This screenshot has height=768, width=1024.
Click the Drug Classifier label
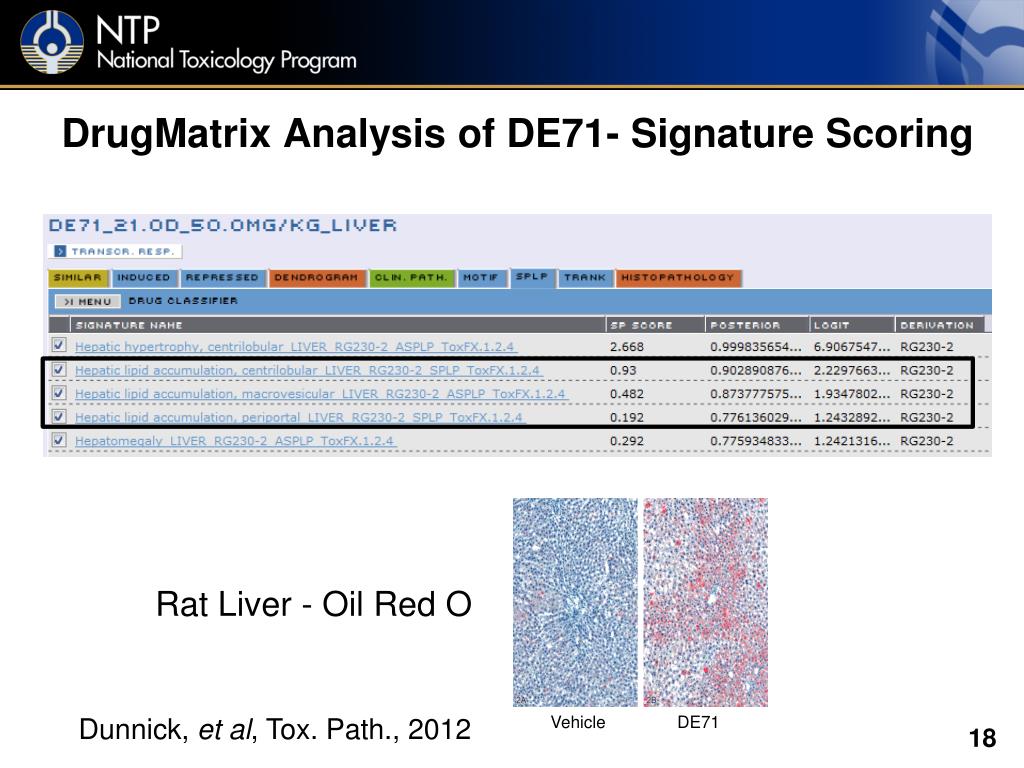click(184, 301)
